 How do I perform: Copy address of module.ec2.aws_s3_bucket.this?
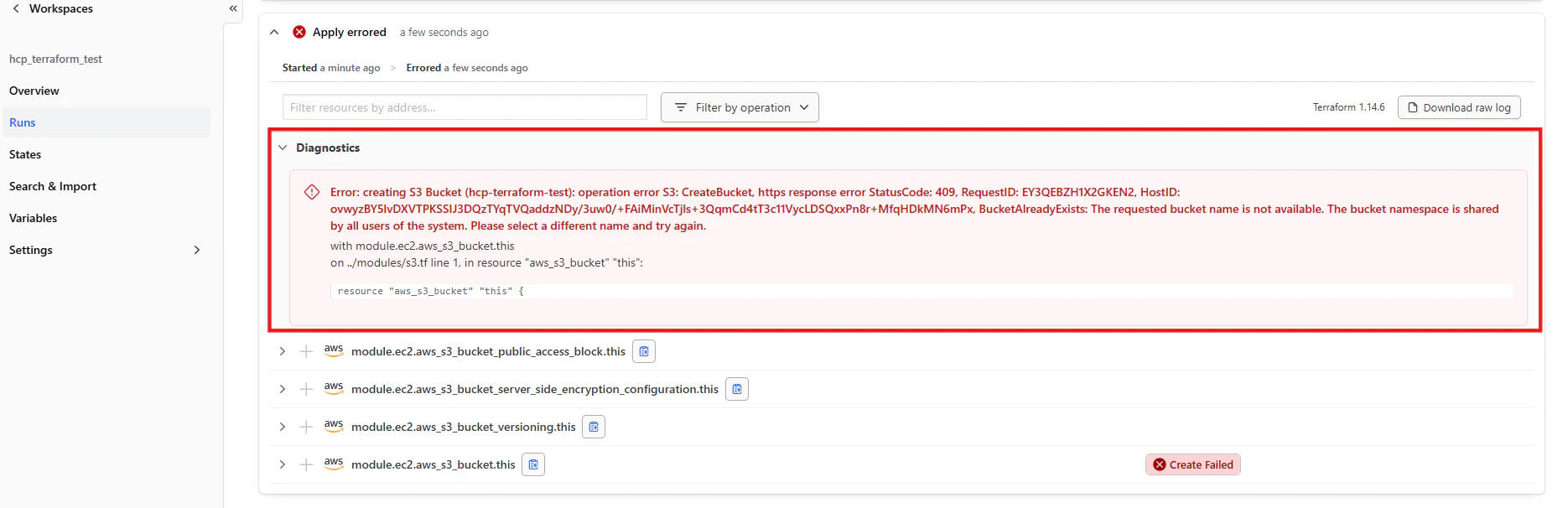pos(533,464)
